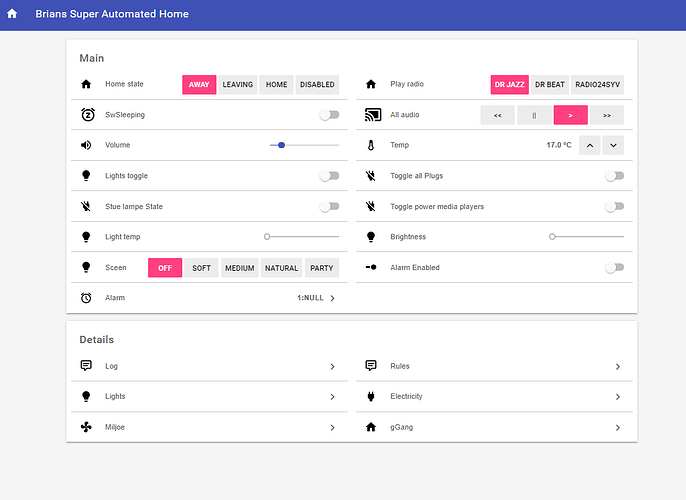
Task: Click the speaker icon next to Volume
Action: 86,145
